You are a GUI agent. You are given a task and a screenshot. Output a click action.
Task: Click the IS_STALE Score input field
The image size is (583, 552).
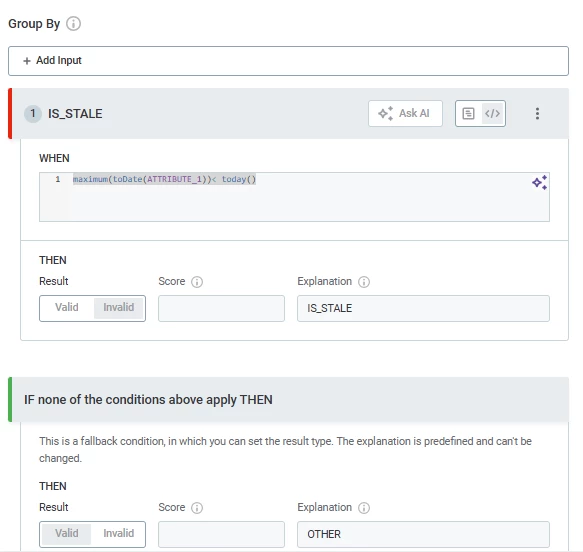point(221,308)
